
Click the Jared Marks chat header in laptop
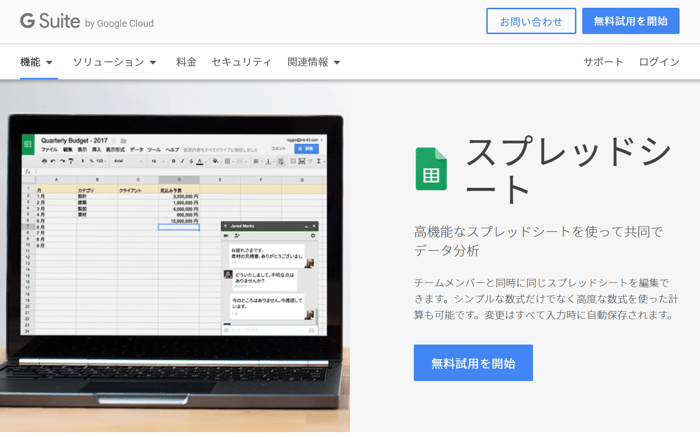tap(270, 226)
